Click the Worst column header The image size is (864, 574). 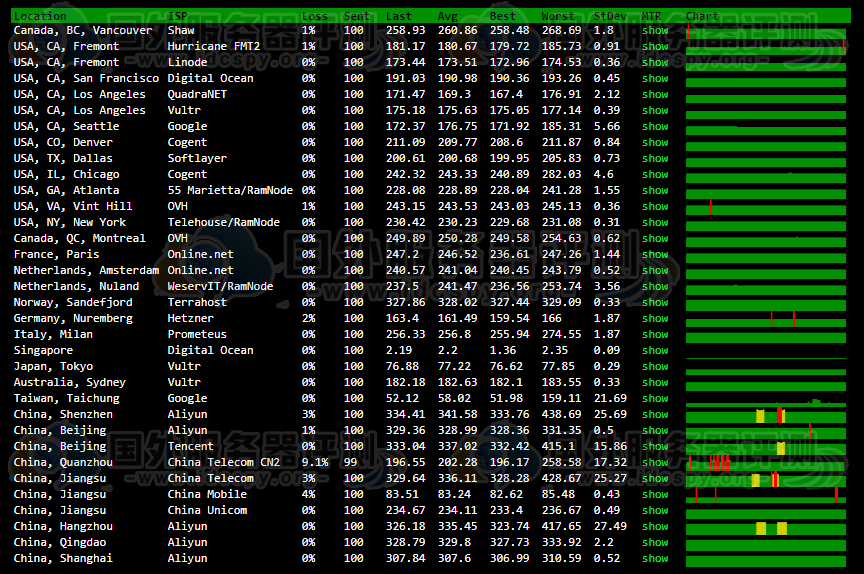point(558,16)
